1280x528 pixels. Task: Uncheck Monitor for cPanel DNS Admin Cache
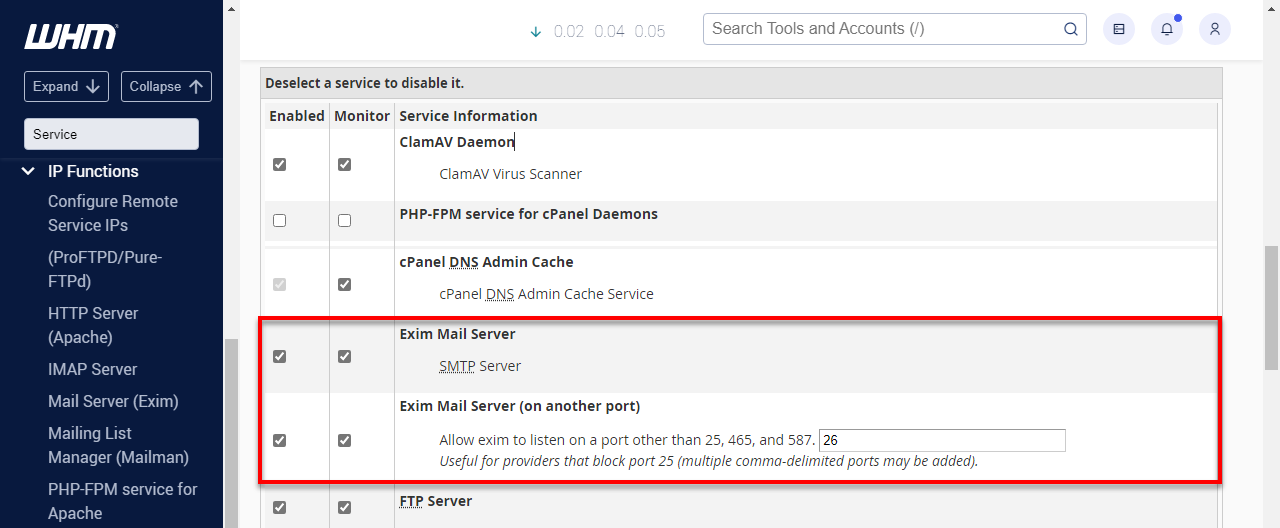point(344,284)
